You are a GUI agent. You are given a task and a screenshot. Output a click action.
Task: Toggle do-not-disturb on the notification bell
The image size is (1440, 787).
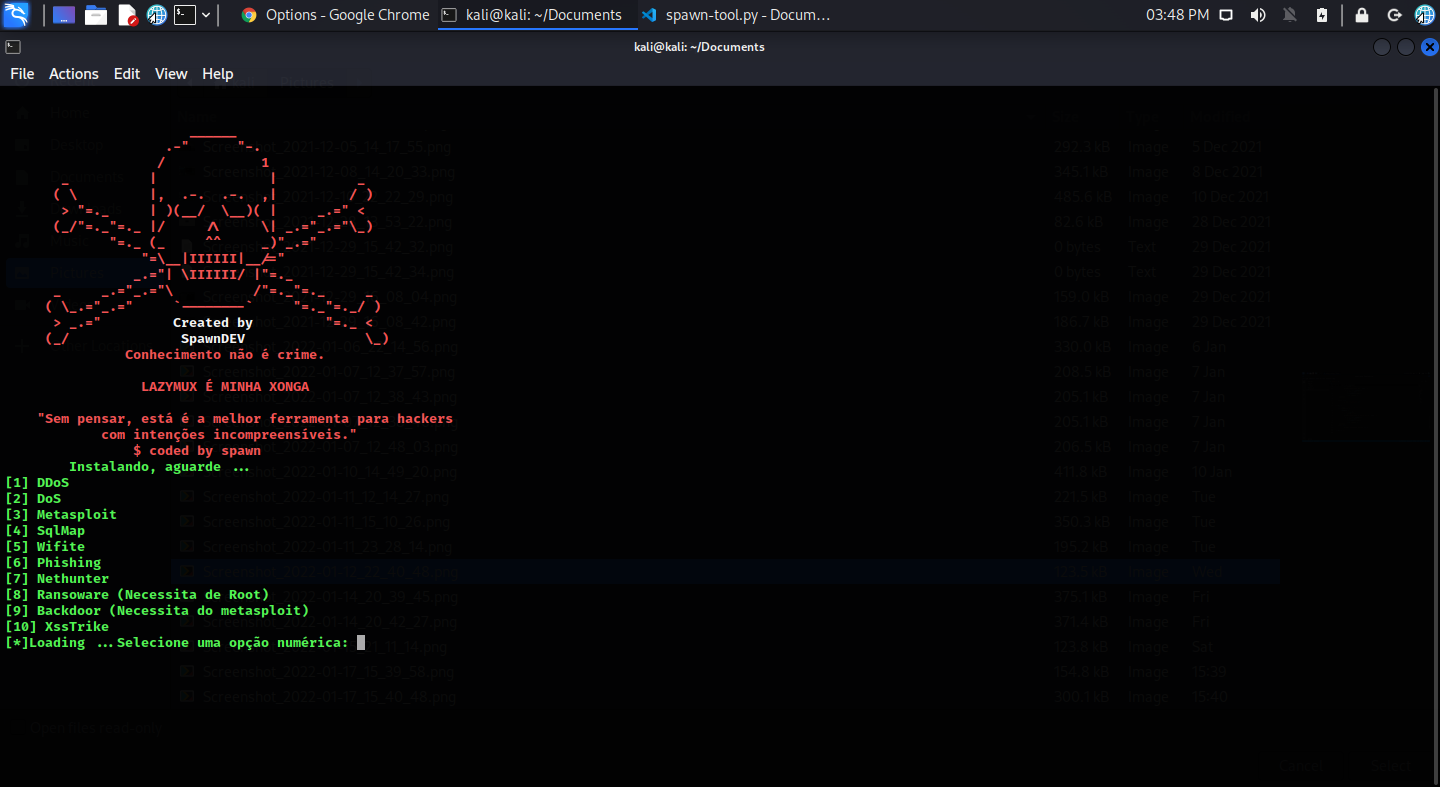click(x=1289, y=14)
